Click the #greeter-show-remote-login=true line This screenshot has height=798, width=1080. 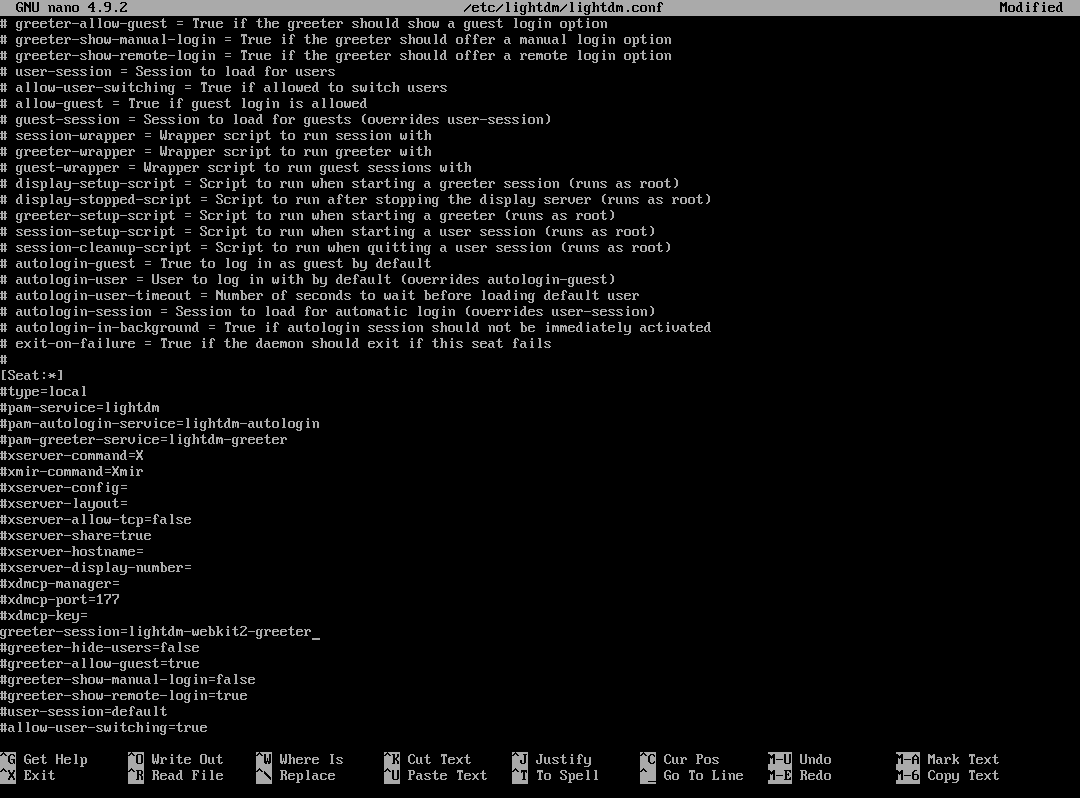tap(124, 695)
